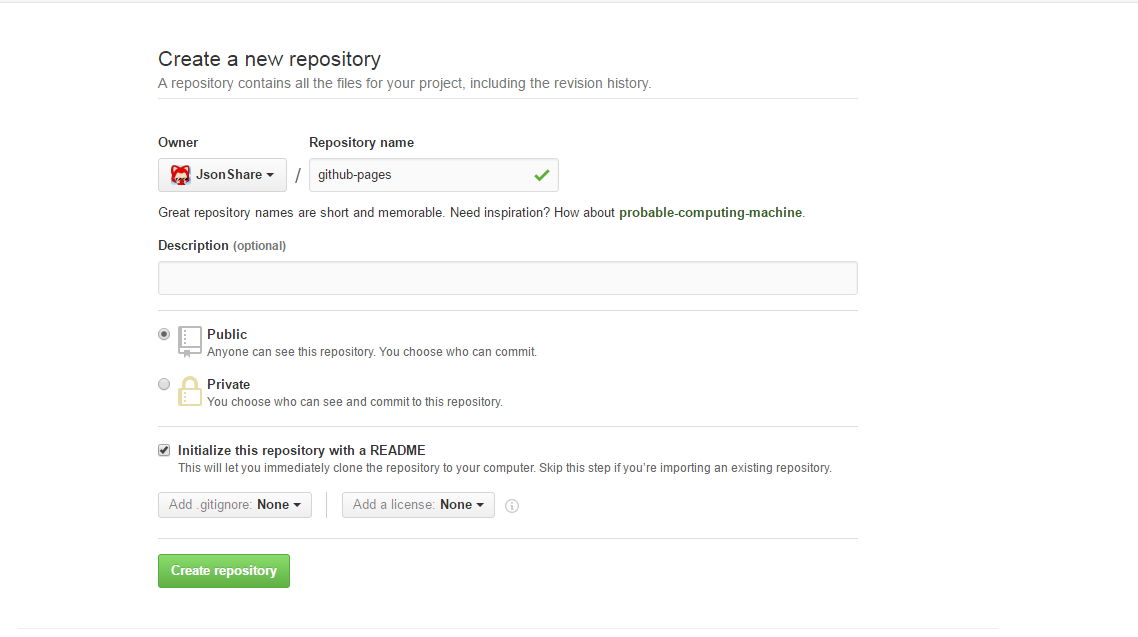Select the Public radio button
The height and width of the screenshot is (637, 1138).
(x=164, y=334)
